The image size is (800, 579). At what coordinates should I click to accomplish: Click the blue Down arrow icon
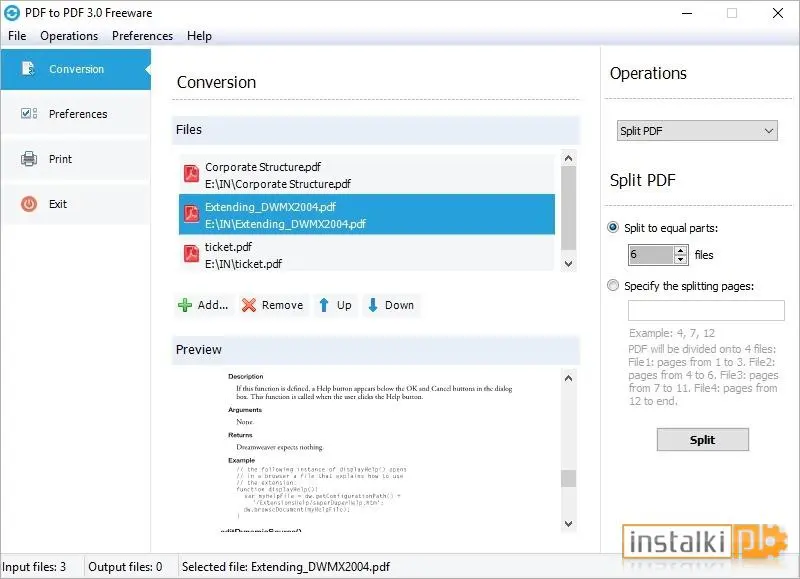[x=373, y=305]
